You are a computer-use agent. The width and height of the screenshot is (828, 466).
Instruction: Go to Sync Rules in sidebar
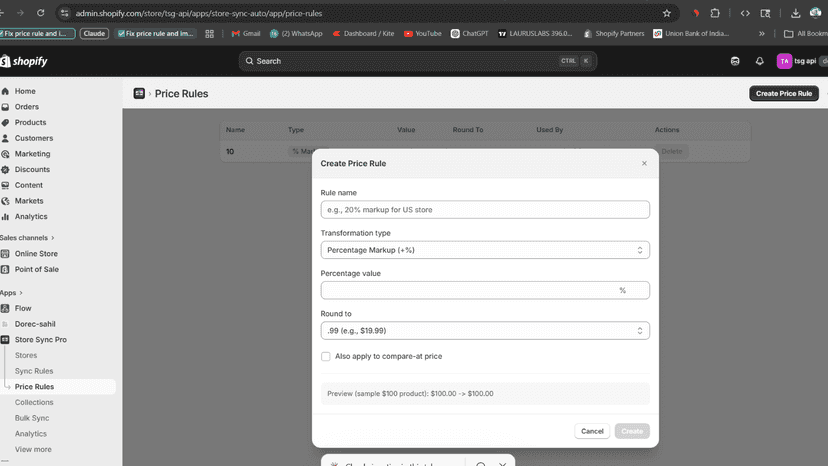click(x=34, y=371)
